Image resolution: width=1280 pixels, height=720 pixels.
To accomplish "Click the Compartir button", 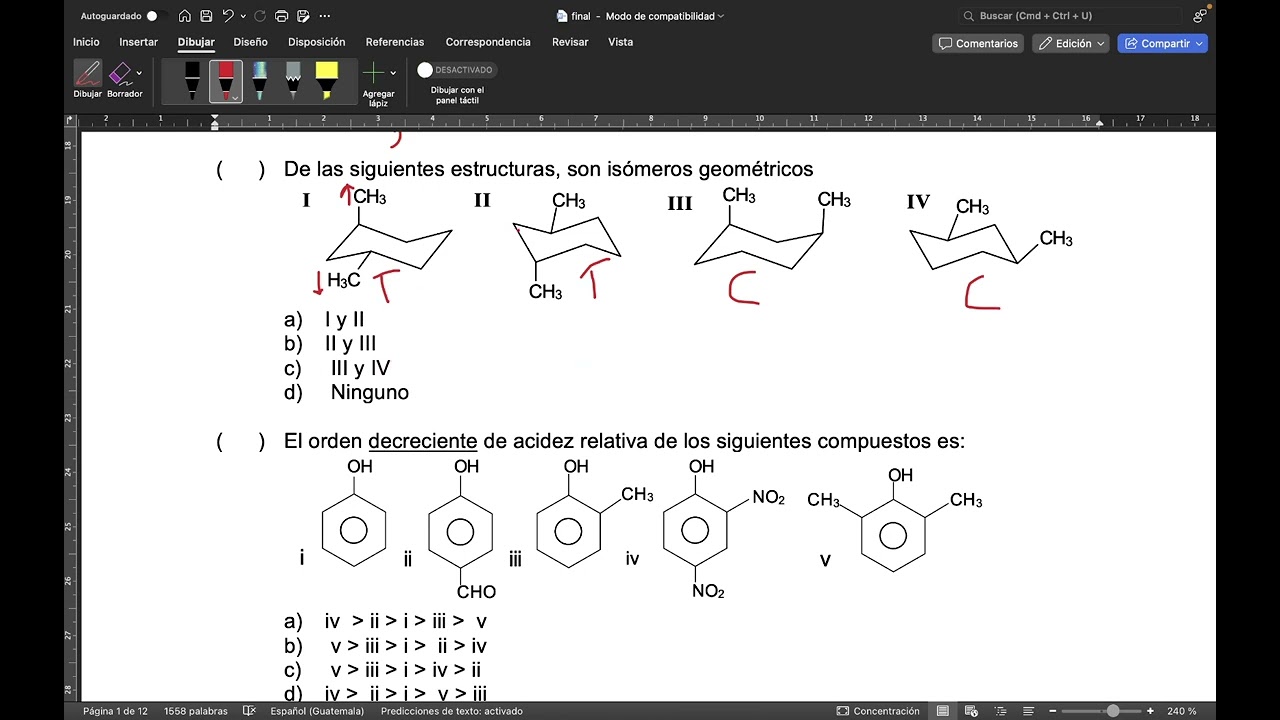I will [x=1162, y=43].
